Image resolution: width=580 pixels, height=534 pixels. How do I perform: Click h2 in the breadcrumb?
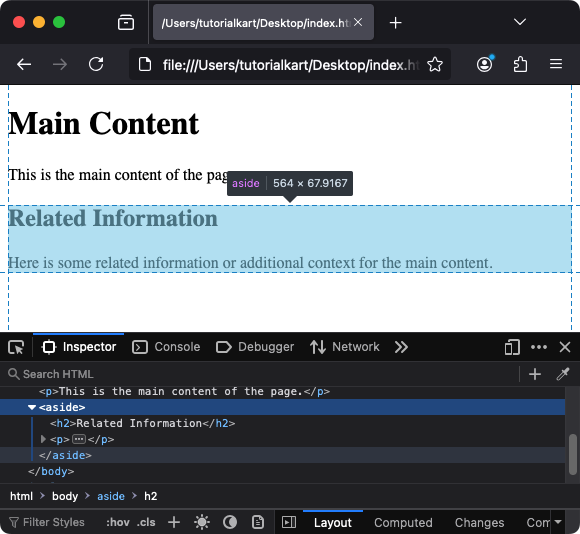point(151,496)
